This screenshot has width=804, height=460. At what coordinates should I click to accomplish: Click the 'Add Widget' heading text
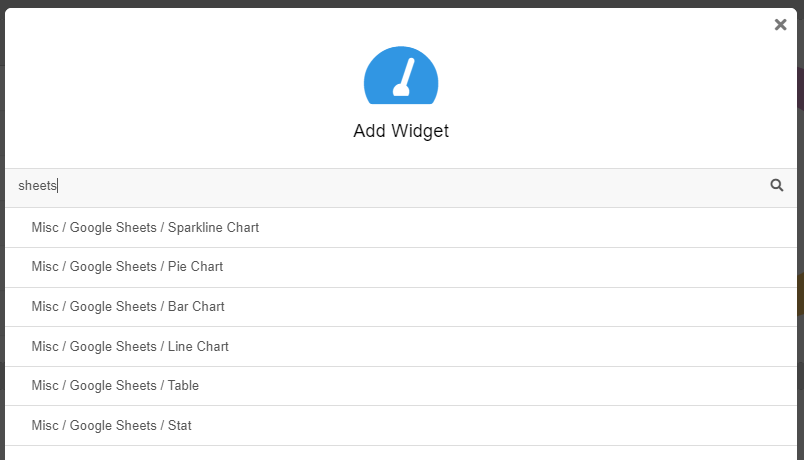click(401, 131)
